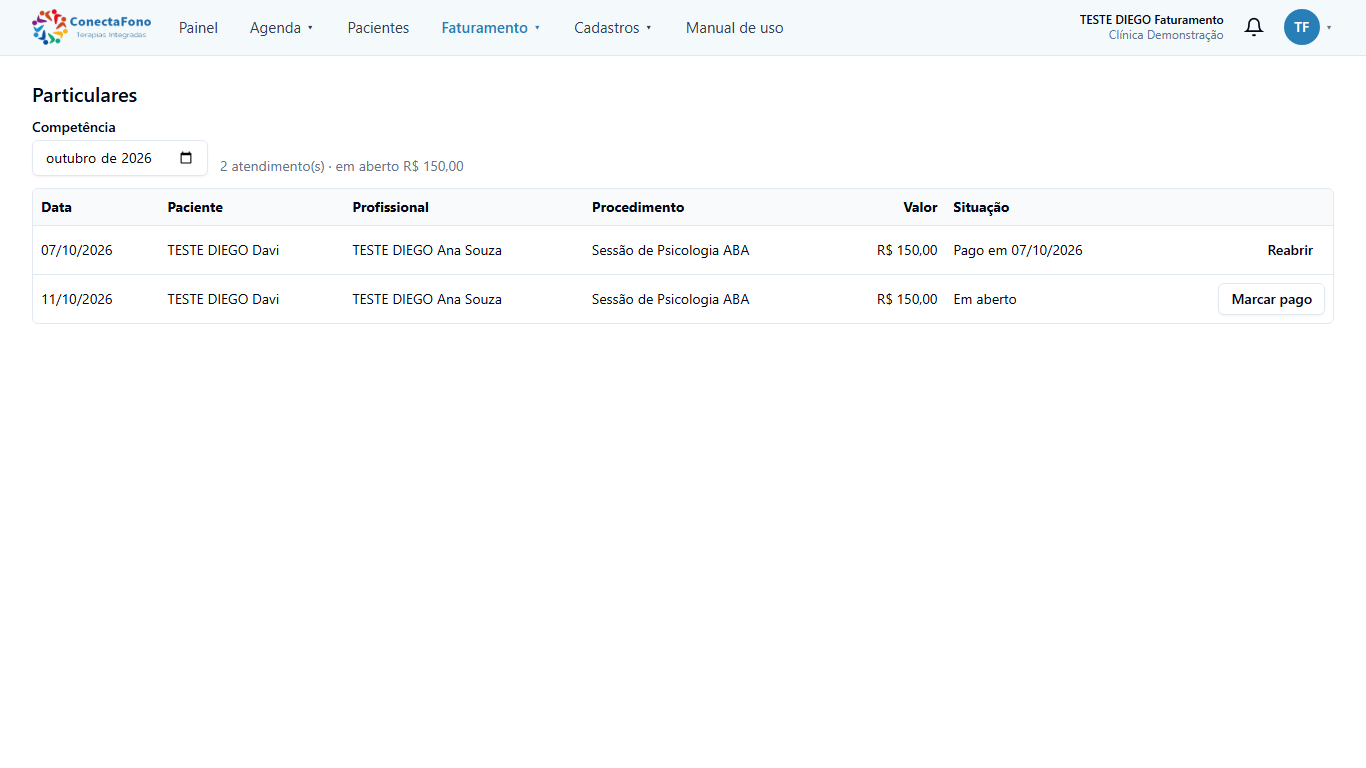Select the date cell 11/10/2026
Viewport: 1366px width, 768px height.
[77, 299]
